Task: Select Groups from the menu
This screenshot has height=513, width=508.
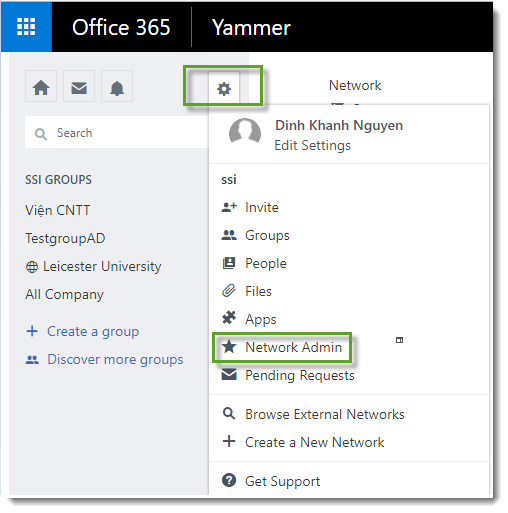Action: [x=267, y=236]
